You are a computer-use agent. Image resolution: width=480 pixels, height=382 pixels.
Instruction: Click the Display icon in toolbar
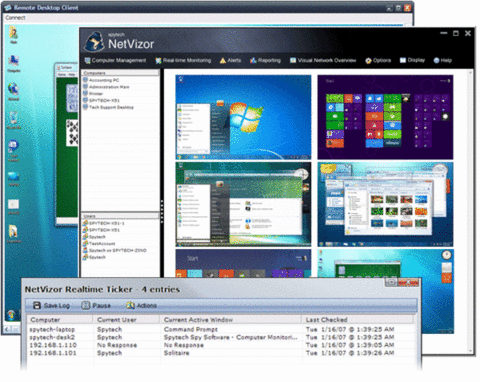tap(403, 60)
